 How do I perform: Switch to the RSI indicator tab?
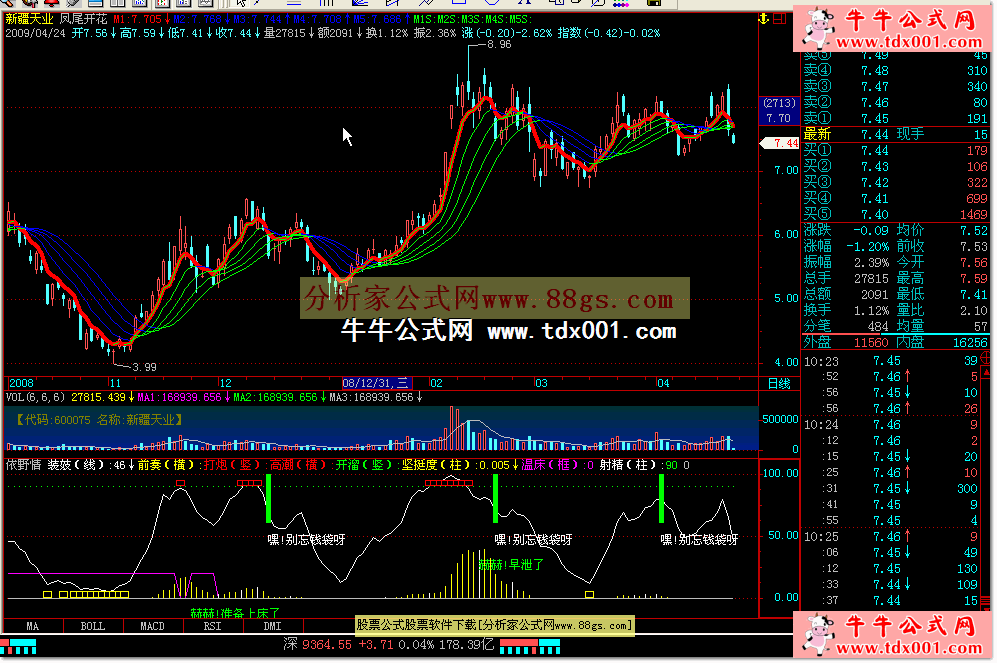(212, 626)
